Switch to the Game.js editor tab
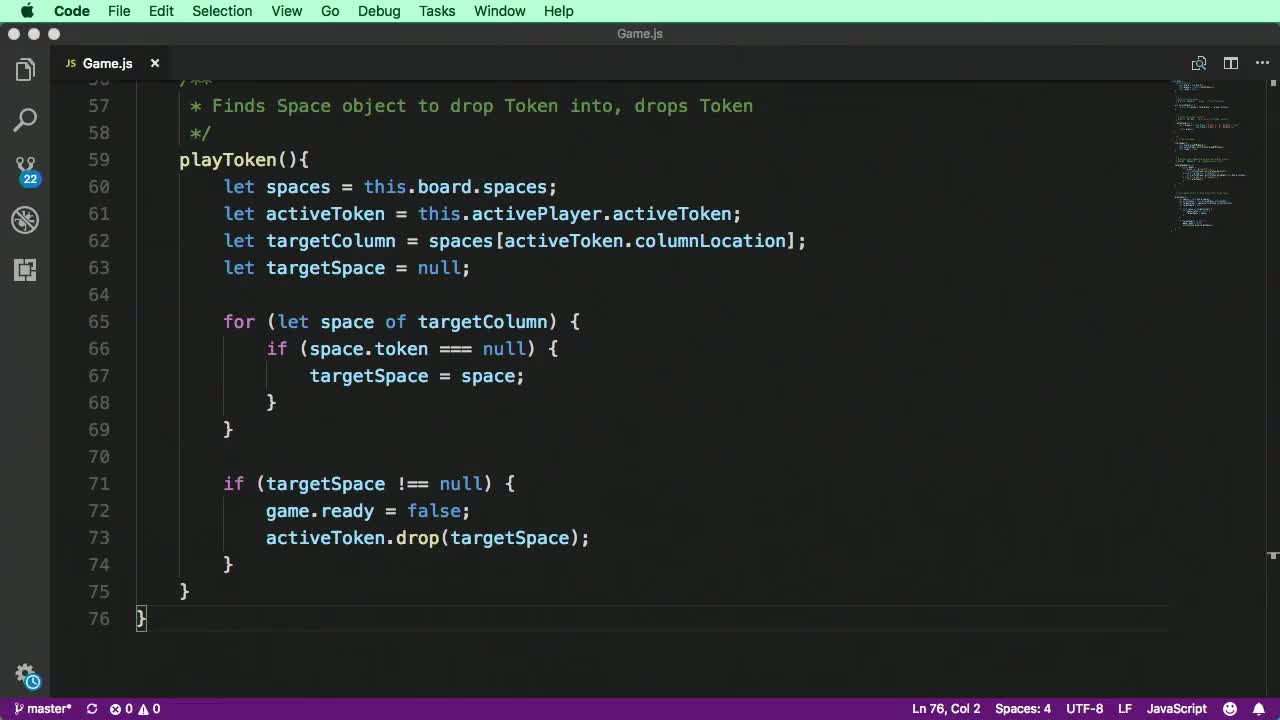This screenshot has height=720, width=1280. 107,63
